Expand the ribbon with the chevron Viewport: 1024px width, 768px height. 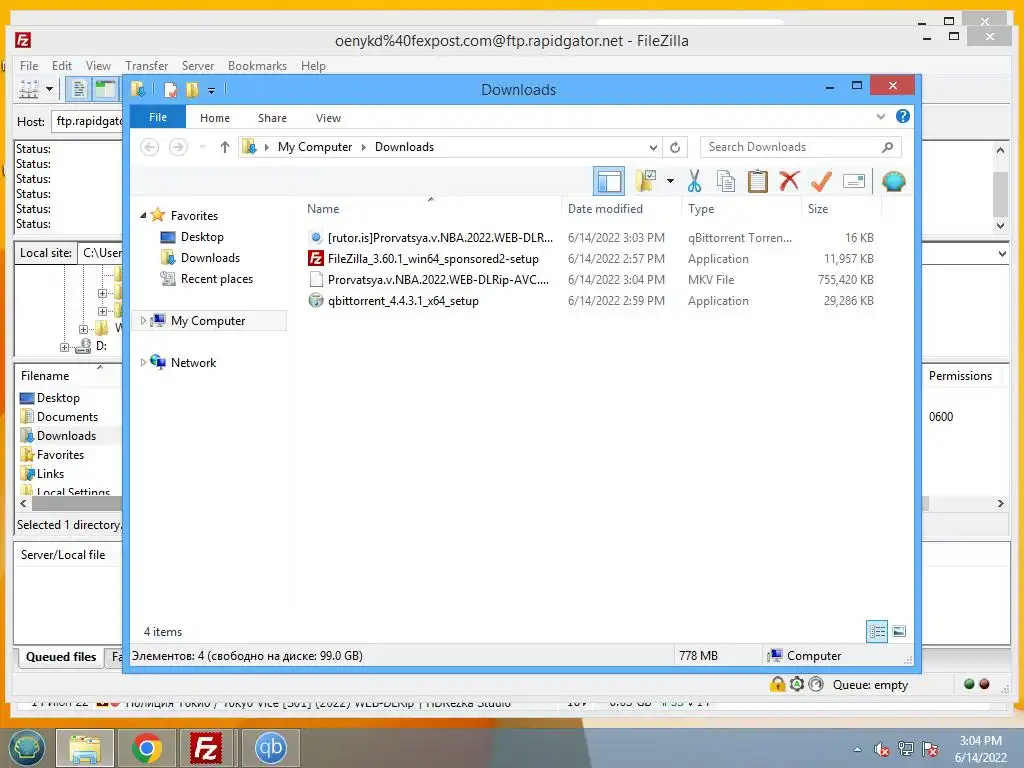880,116
